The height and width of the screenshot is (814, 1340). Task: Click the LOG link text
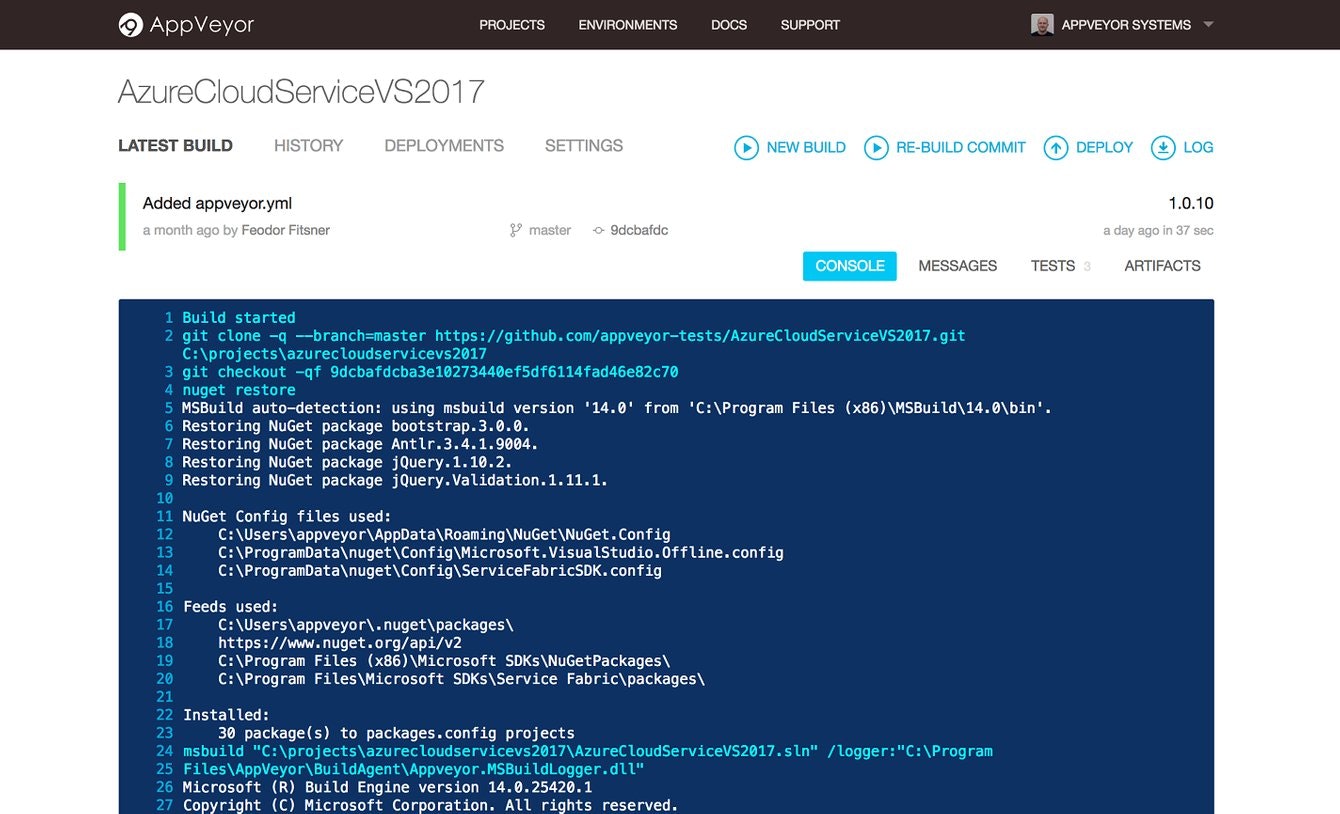1198,148
